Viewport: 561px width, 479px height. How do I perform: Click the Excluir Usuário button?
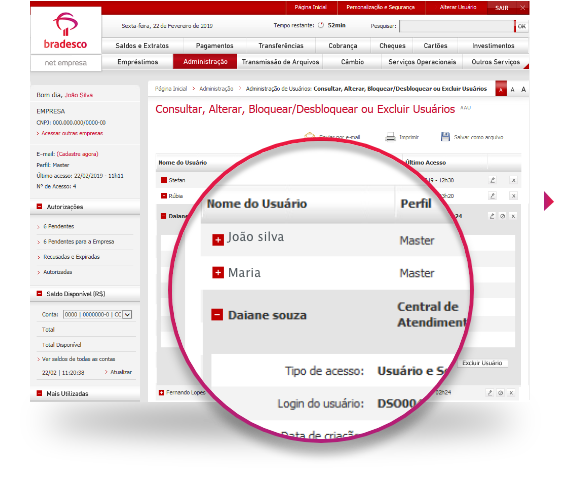(482, 363)
